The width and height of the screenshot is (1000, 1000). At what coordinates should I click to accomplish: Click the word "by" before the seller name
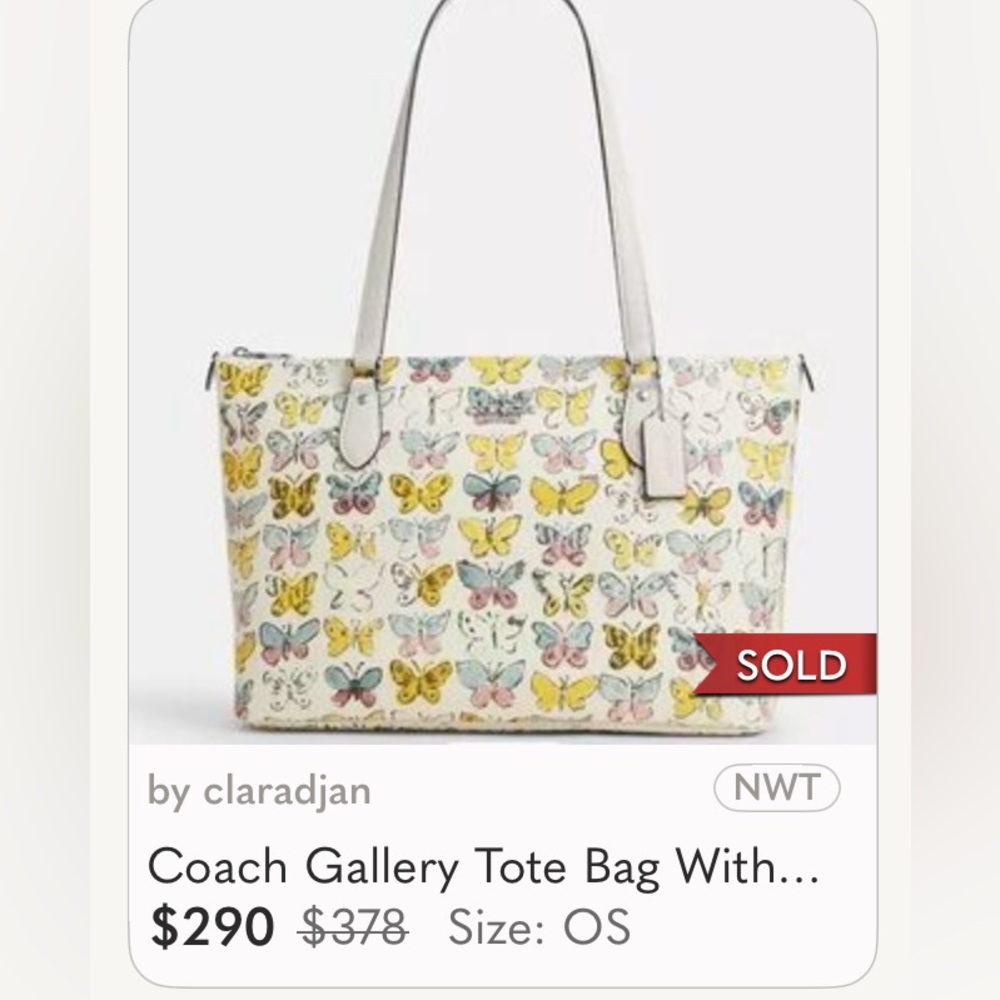(169, 792)
